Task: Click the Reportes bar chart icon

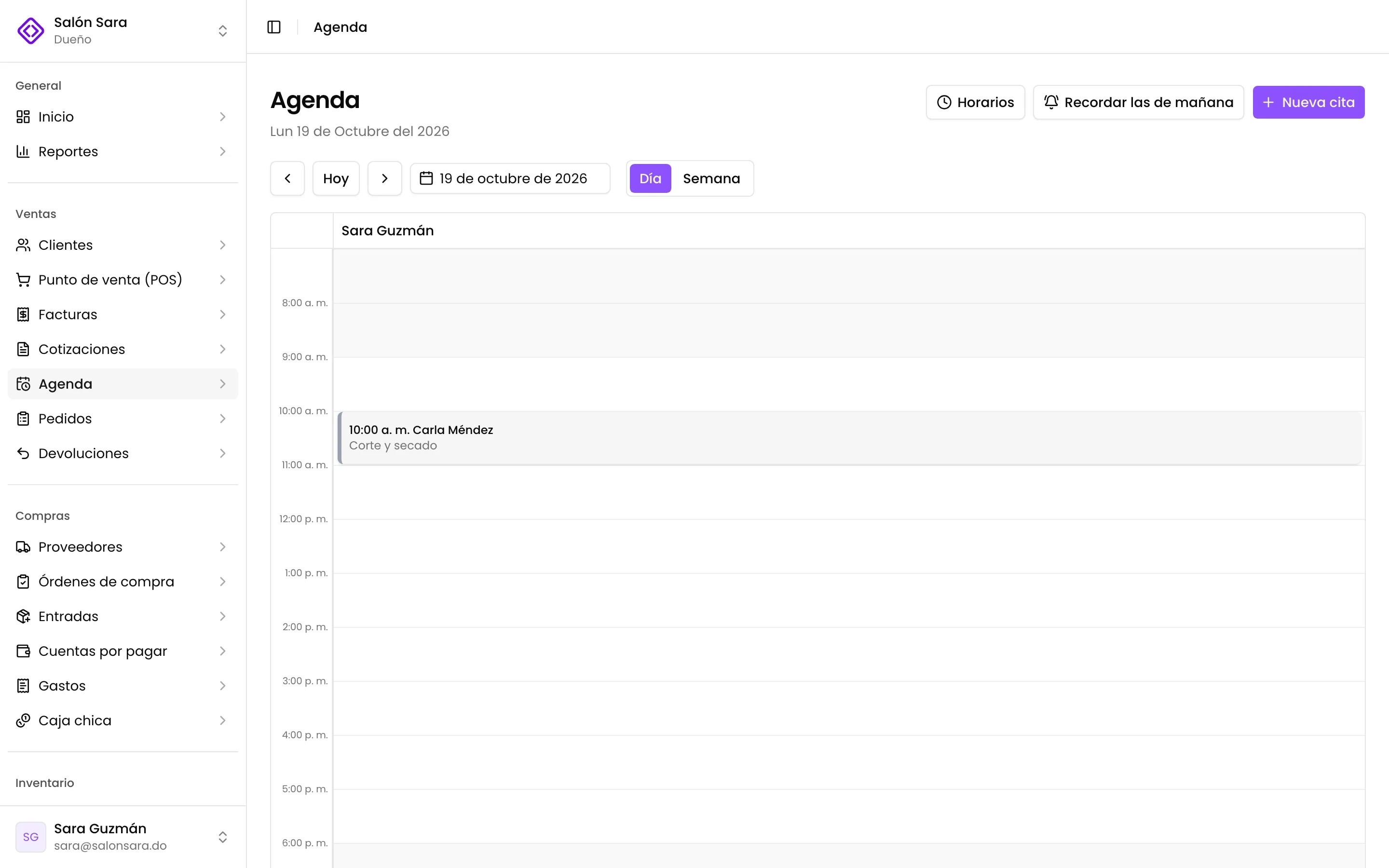Action: [23, 151]
